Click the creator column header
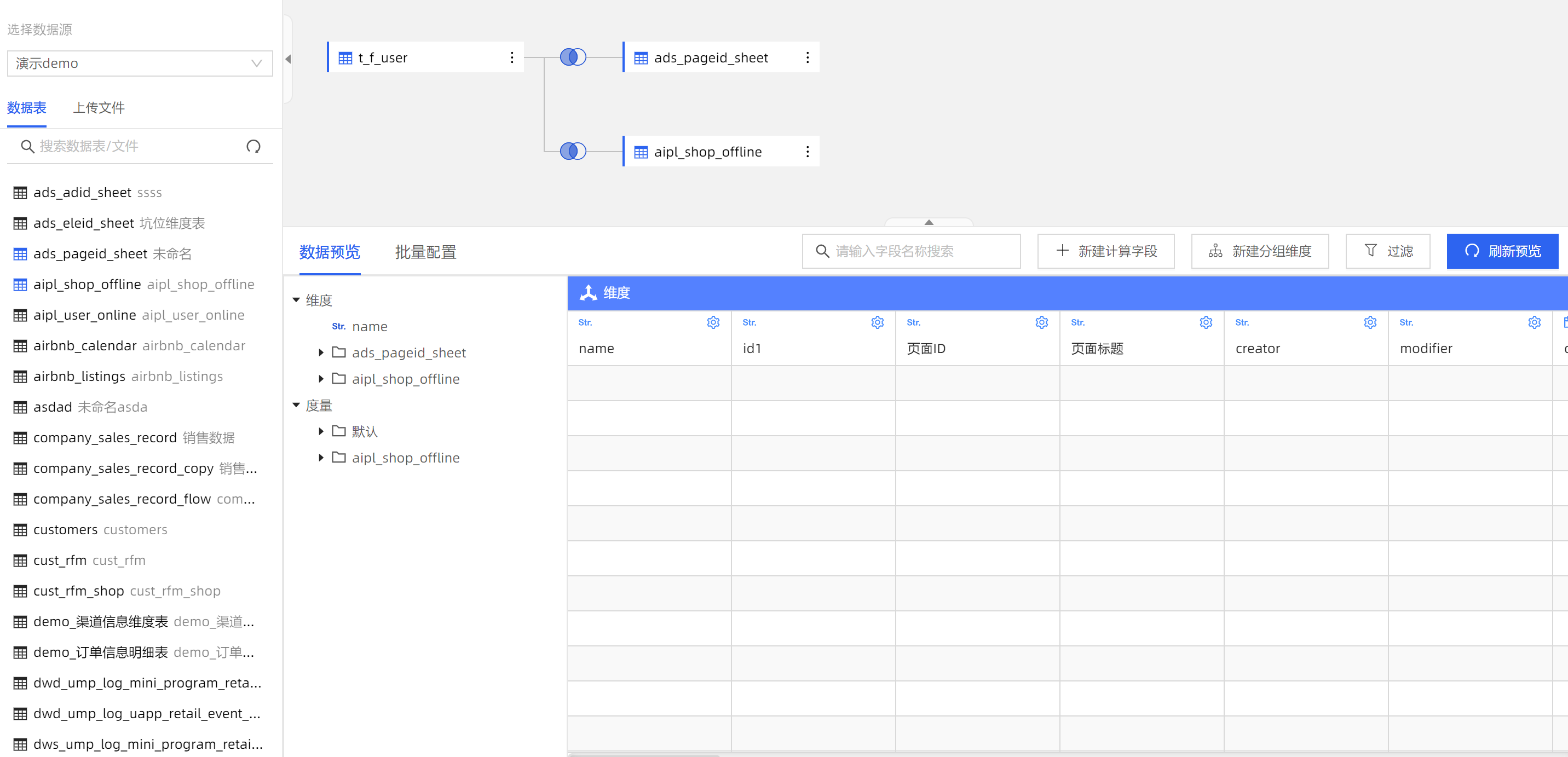This screenshot has width=1568, height=757. (x=1306, y=338)
